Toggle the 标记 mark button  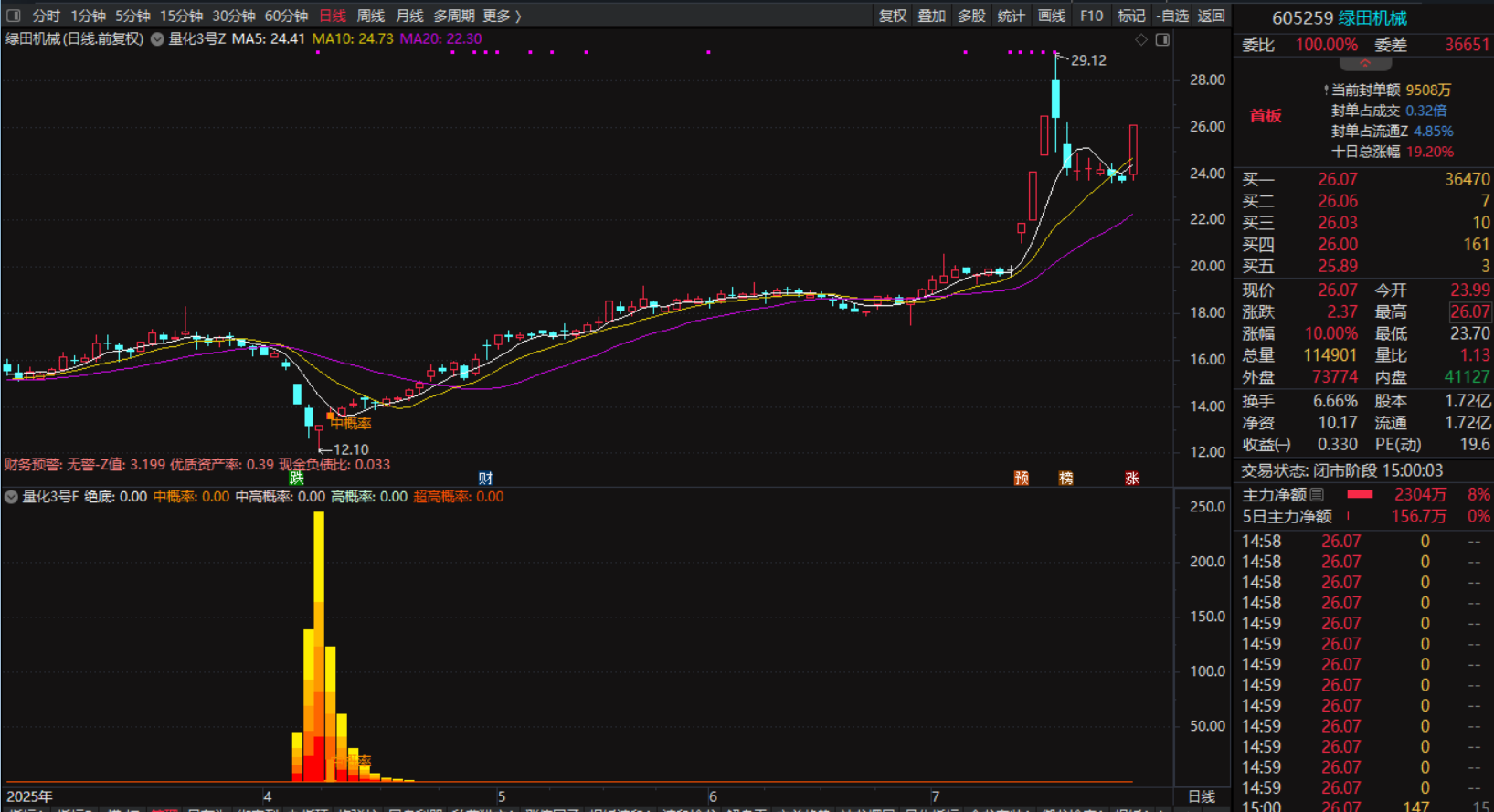[x=1131, y=16]
